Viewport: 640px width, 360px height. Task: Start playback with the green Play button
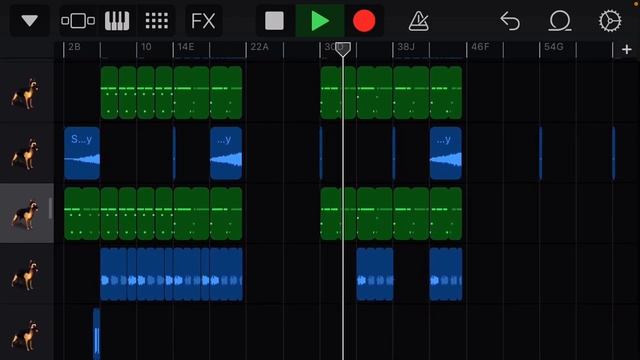point(320,20)
